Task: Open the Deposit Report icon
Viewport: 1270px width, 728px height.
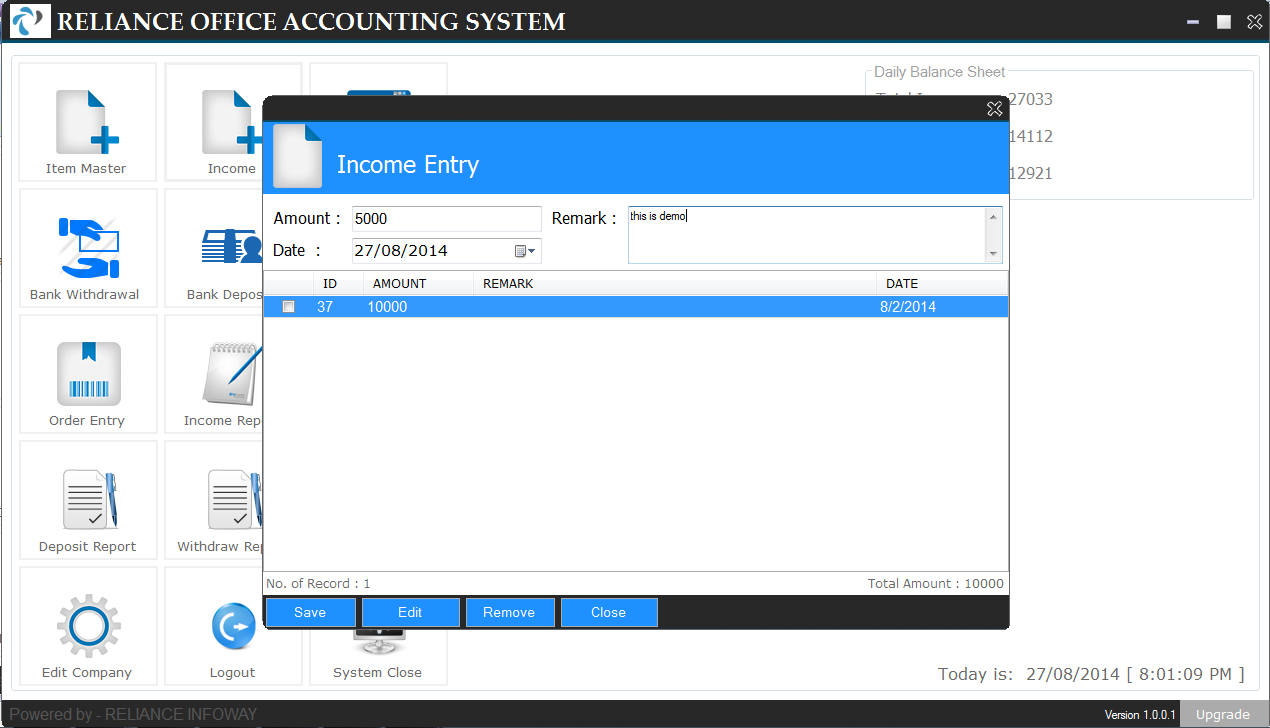Action: pos(88,501)
